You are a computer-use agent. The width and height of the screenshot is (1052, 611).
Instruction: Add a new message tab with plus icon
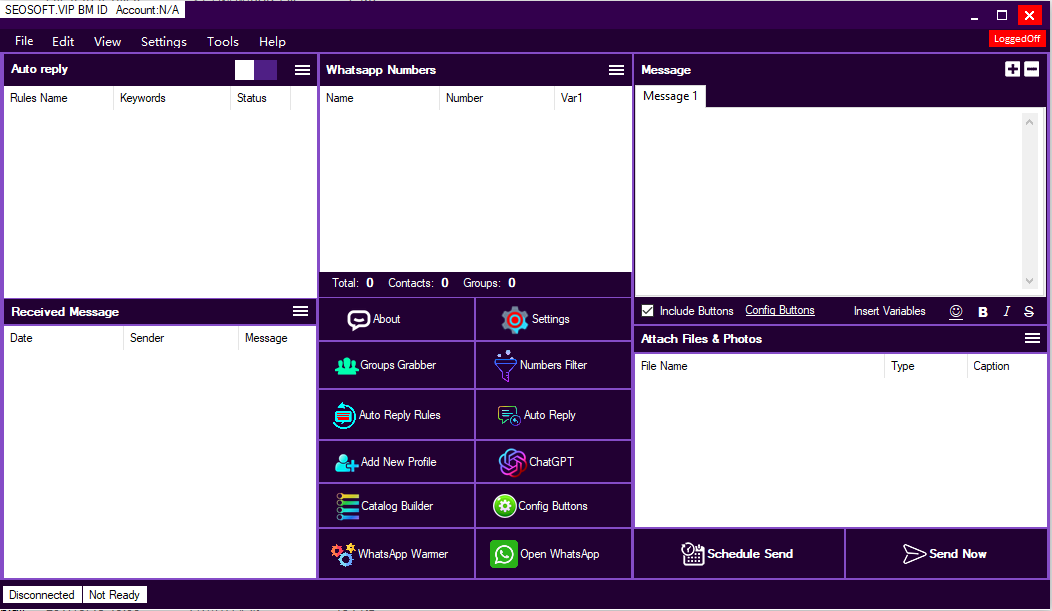pos(1012,69)
